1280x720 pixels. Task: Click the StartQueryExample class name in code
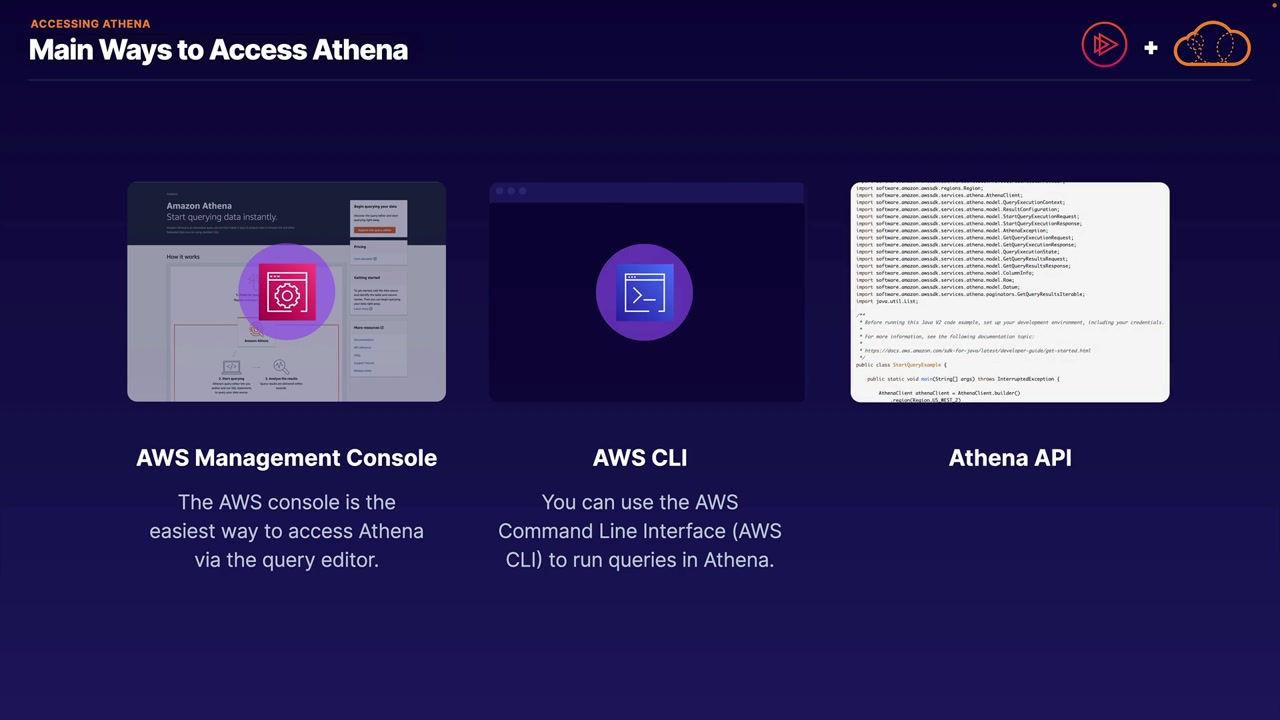point(917,365)
